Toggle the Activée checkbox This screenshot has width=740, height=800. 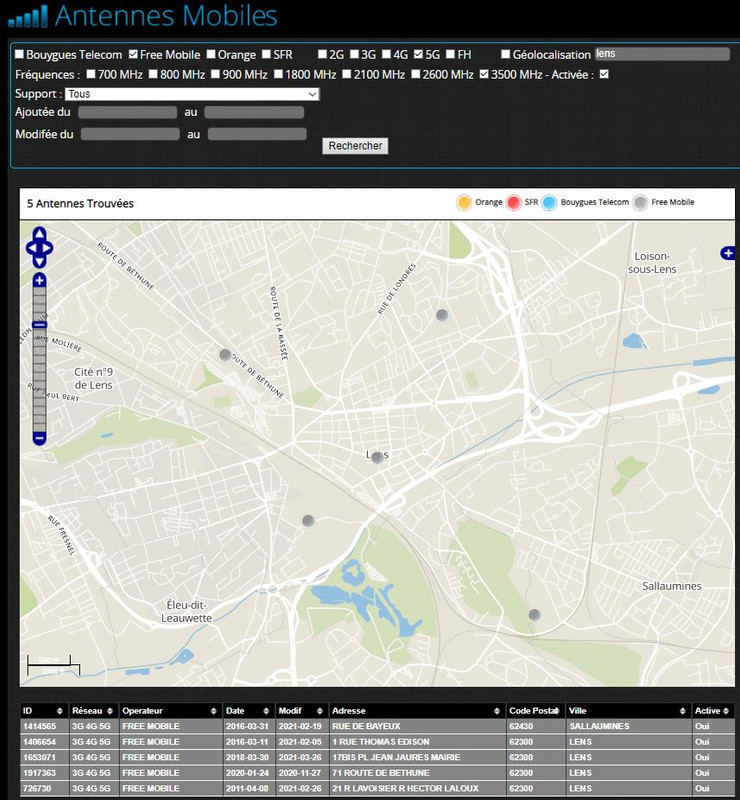[604, 74]
